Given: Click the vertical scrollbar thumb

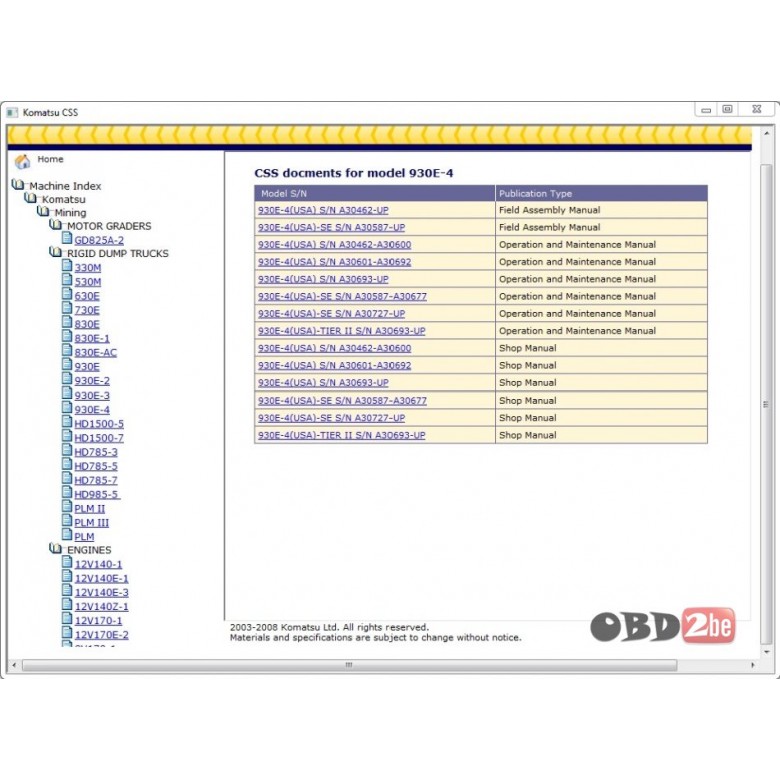Looking at the screenshot, I should click(x=766, y=404).
